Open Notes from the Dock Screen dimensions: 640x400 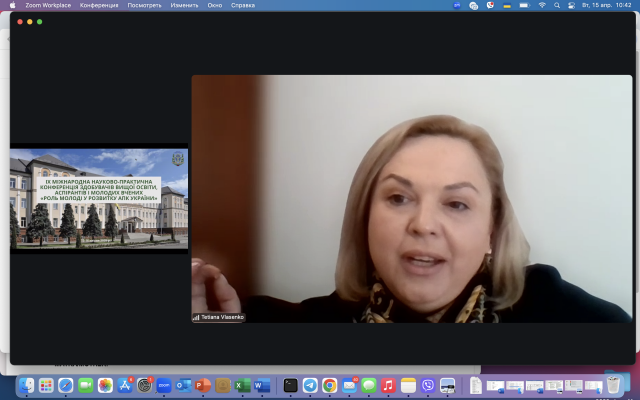pyautogui.click(x=408, y=385)
